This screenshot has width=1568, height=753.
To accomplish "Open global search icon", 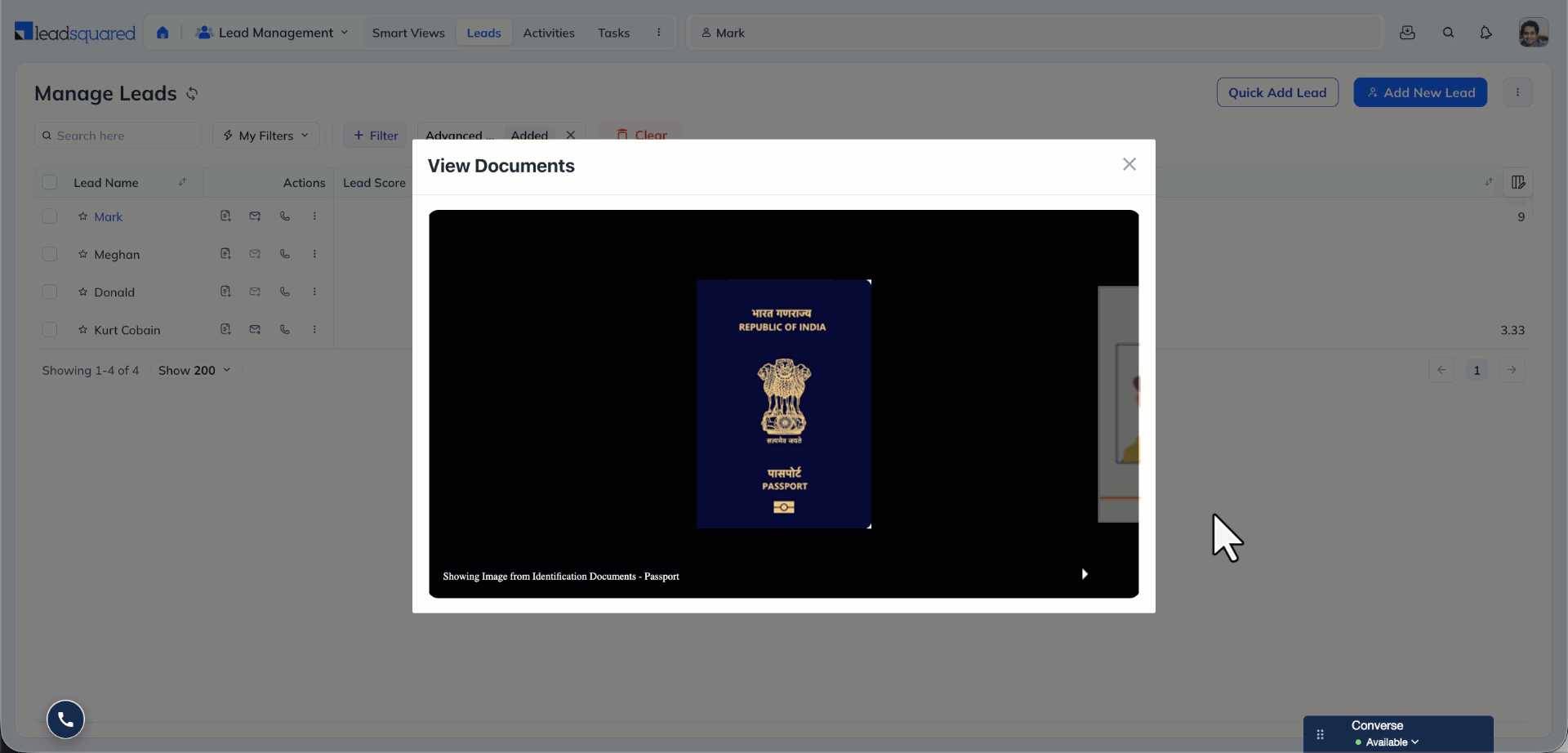I will pos(1448,33).
